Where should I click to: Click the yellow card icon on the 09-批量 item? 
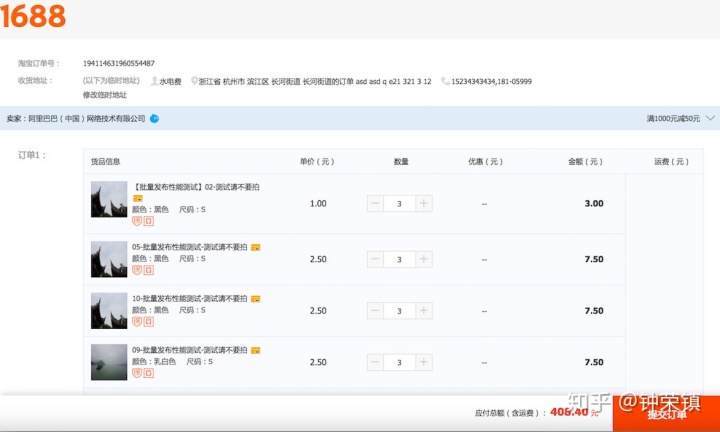pyautogui.click(x=256, y=350)
